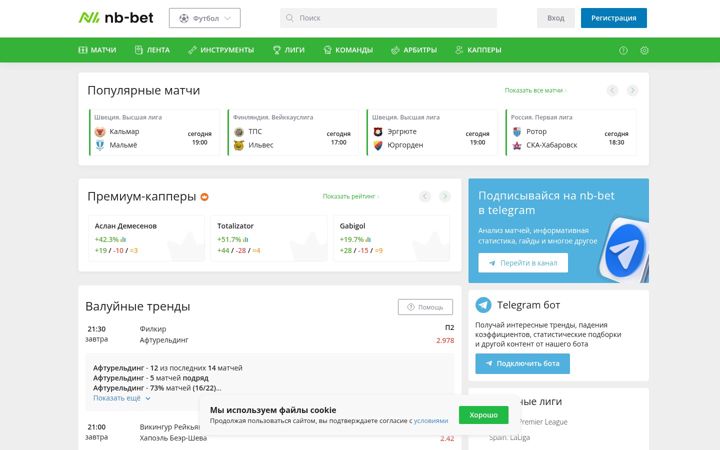Focus the Поиск search field

click(x=388, y=18)
